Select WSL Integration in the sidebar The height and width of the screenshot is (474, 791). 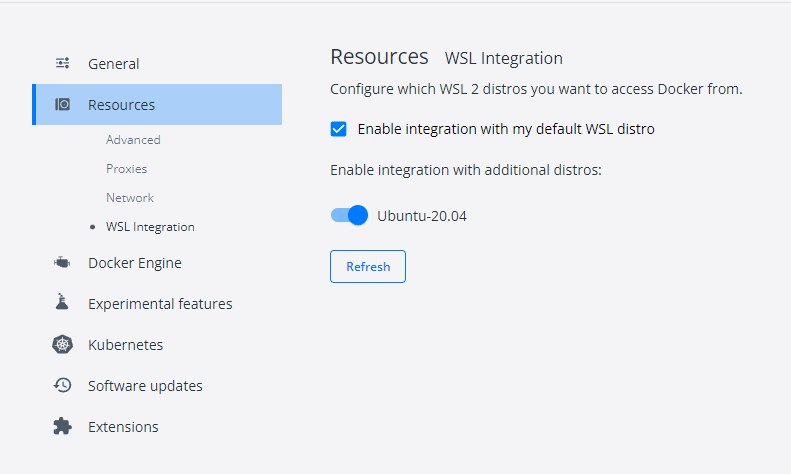(x=150, y=227)
